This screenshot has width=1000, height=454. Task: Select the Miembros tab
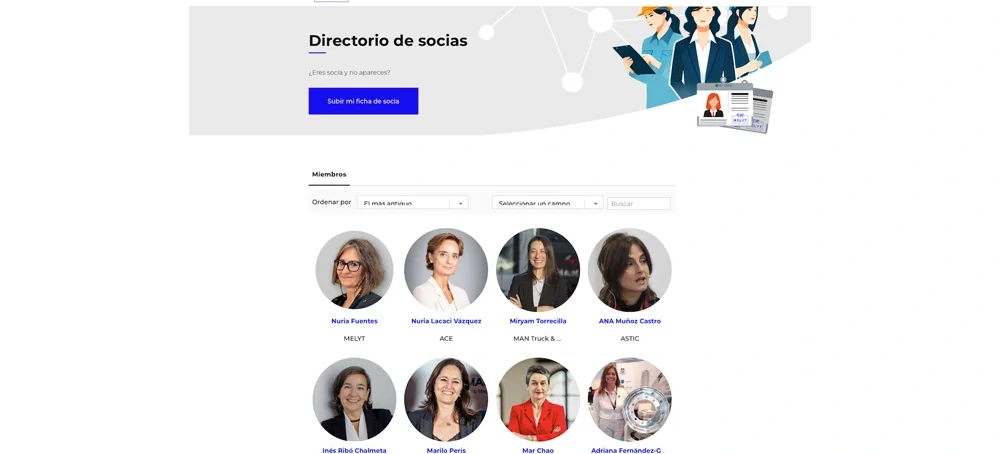pyautogui.click(x=329, y=175)
